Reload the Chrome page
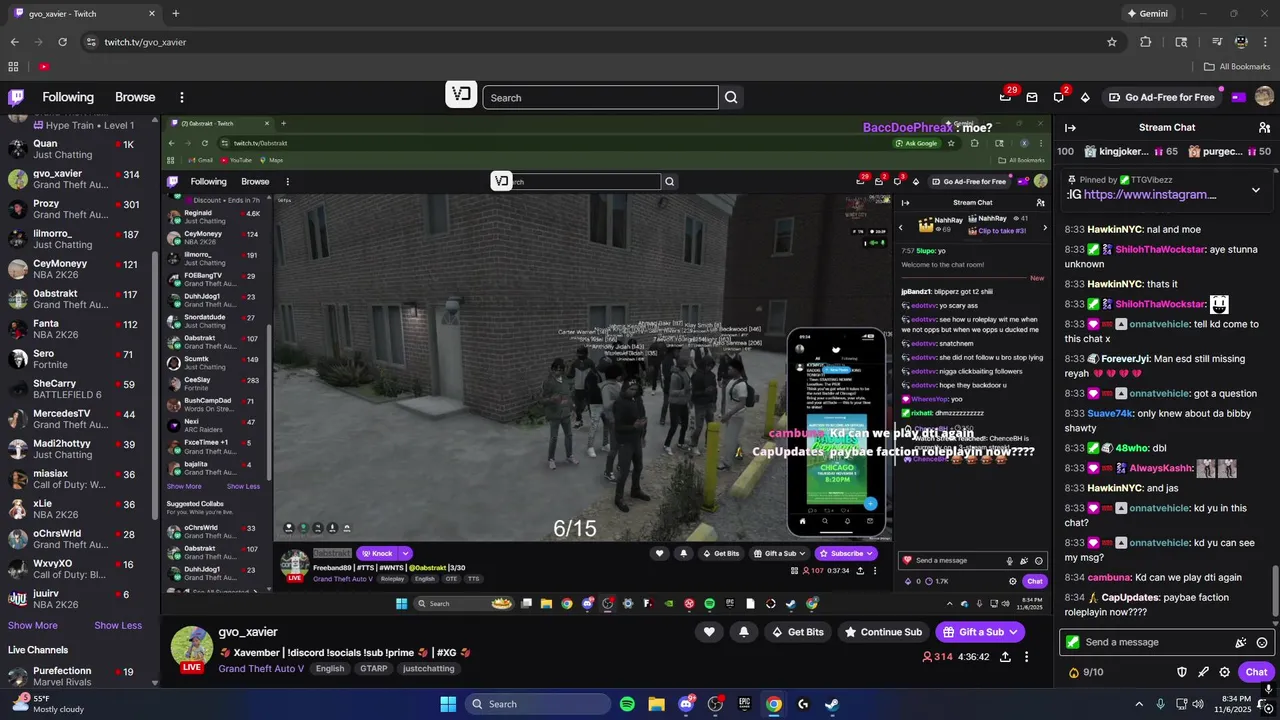Screen dimensions: 1280x720 [62, 42]
